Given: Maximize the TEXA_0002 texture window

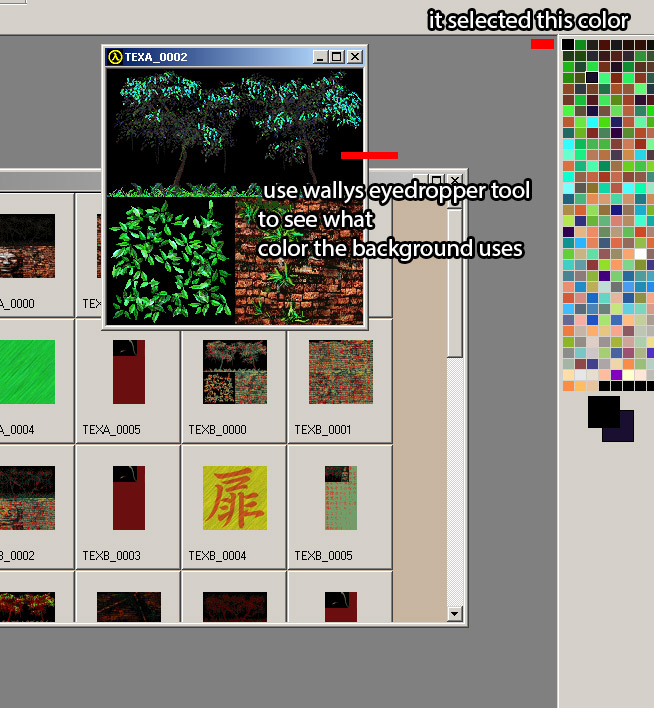Looking at the screenshot, I should [x=336, y=57].
